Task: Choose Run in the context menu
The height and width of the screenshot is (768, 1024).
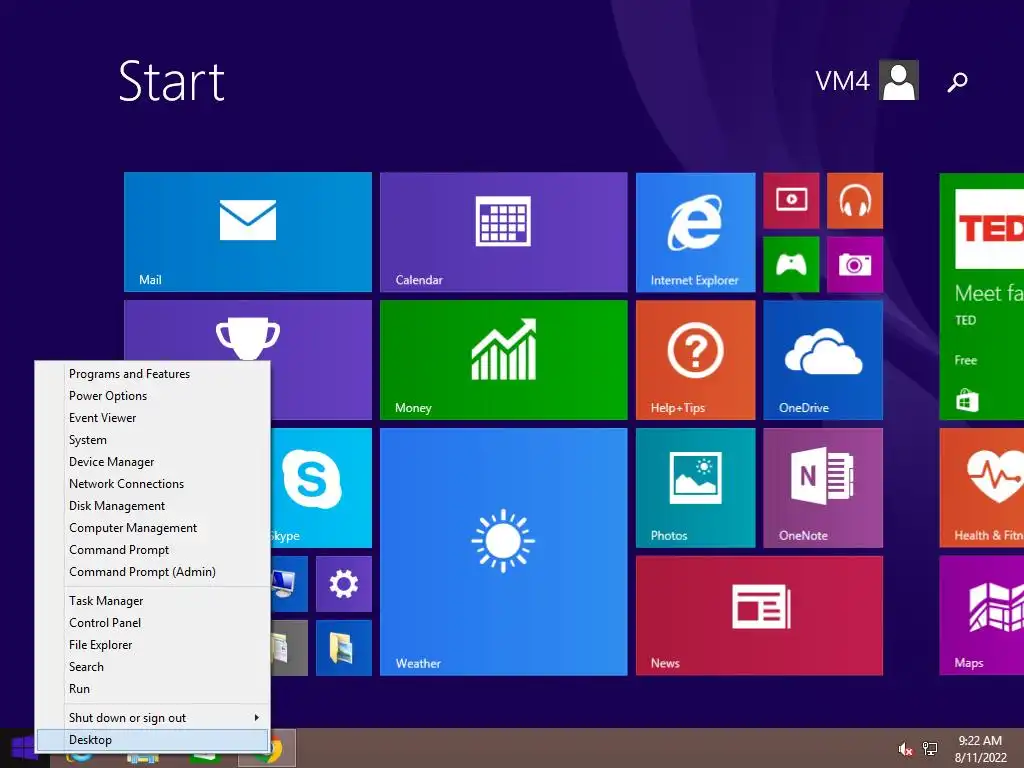Action: tap(153, 689)
